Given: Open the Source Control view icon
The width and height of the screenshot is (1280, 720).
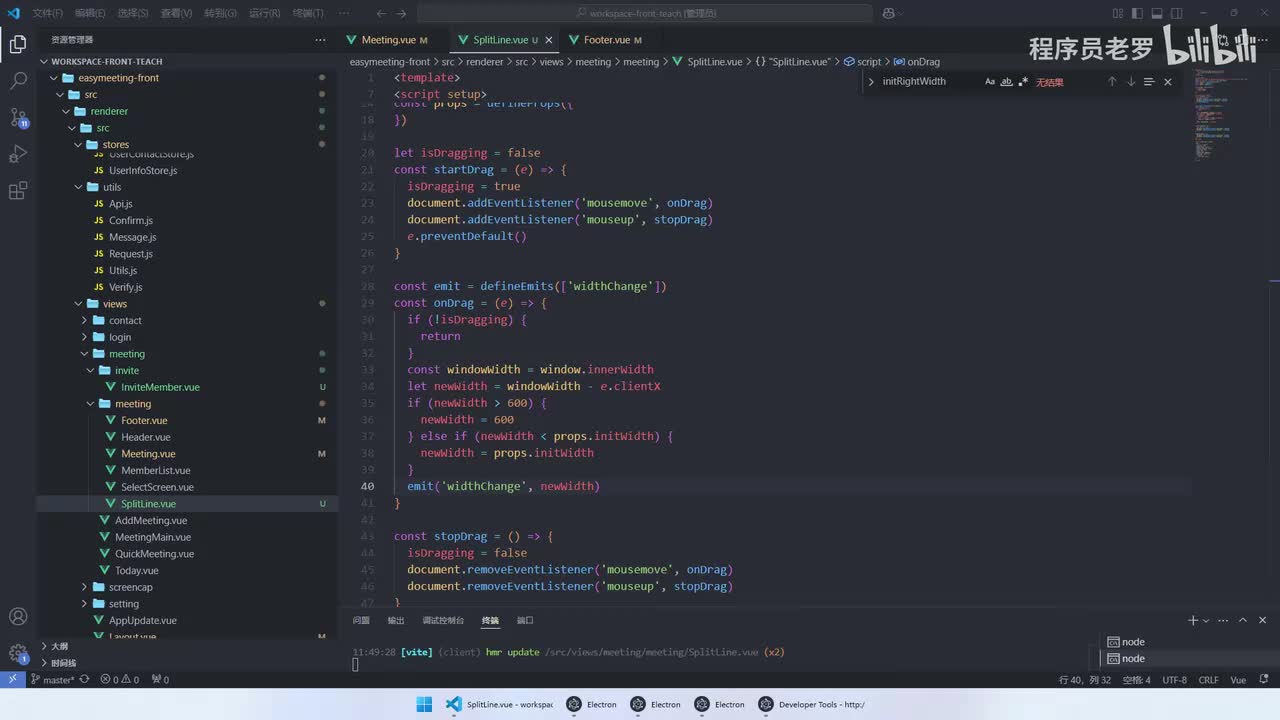Looking at the screenshot, I should point(18,117).
